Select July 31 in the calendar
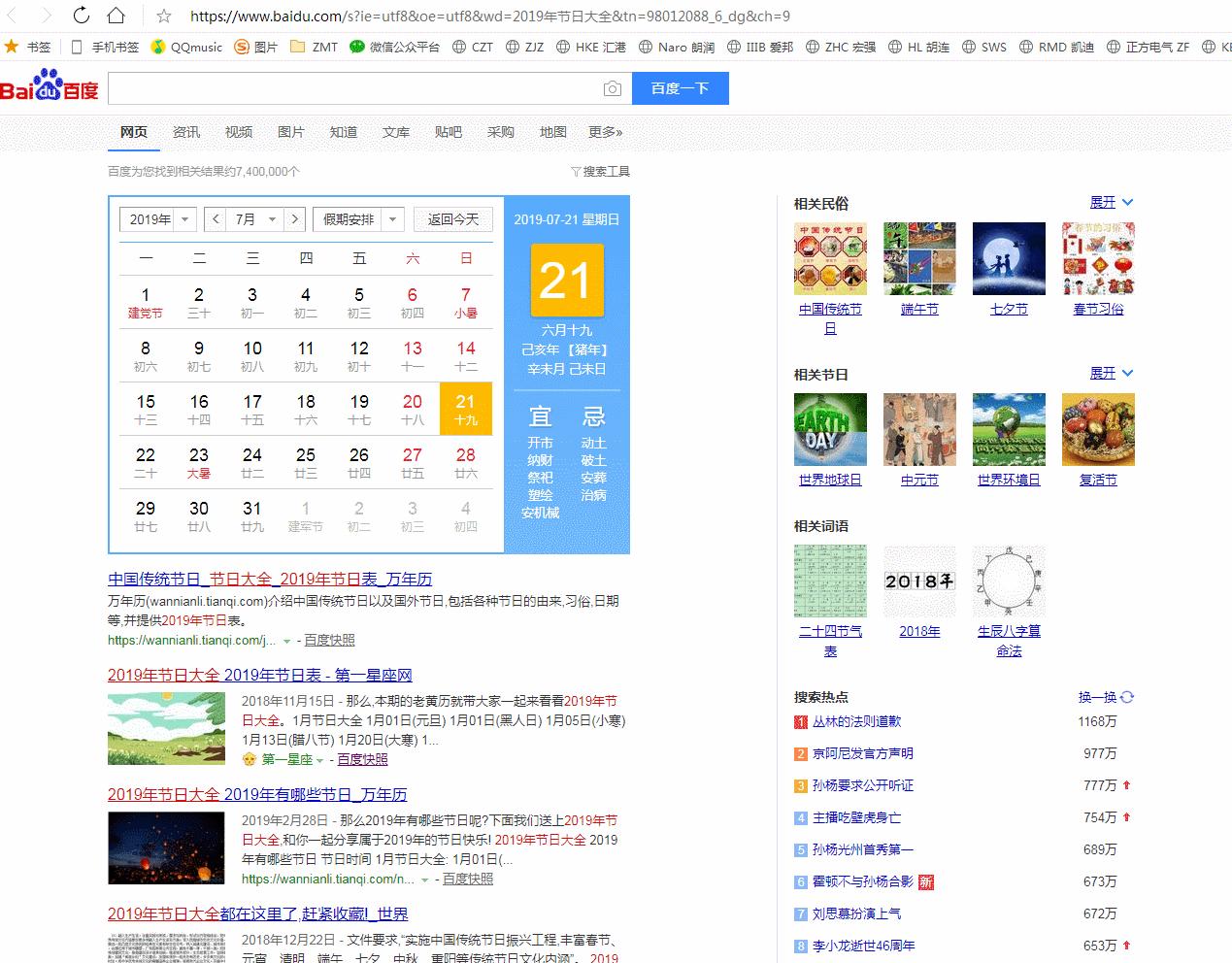Image resolution: width=1232 pixels, height=963 pixels. 251,510
